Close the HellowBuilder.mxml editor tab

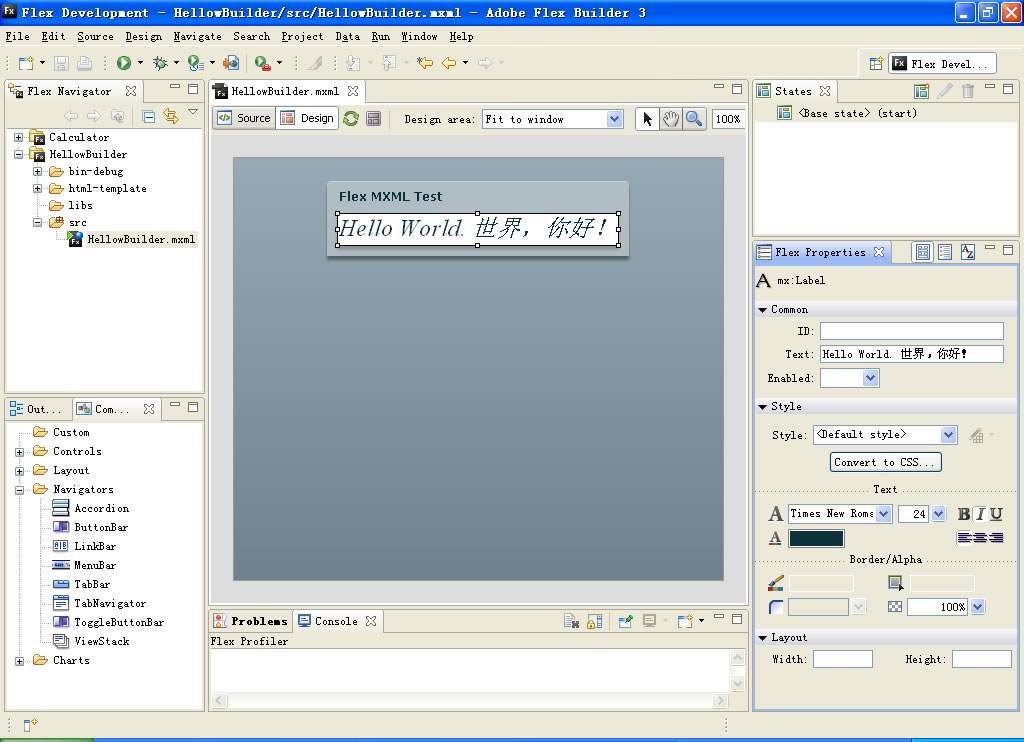pos(353,91)
